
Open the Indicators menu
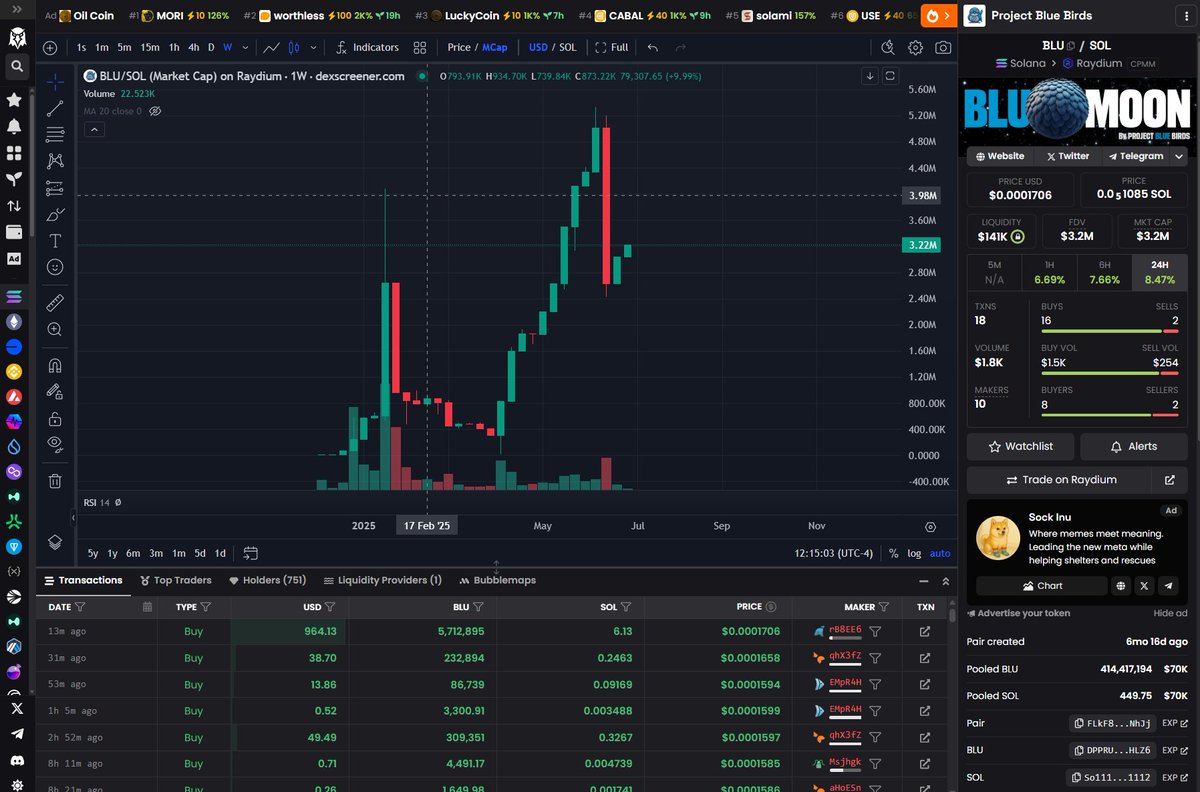click(366, 47)
